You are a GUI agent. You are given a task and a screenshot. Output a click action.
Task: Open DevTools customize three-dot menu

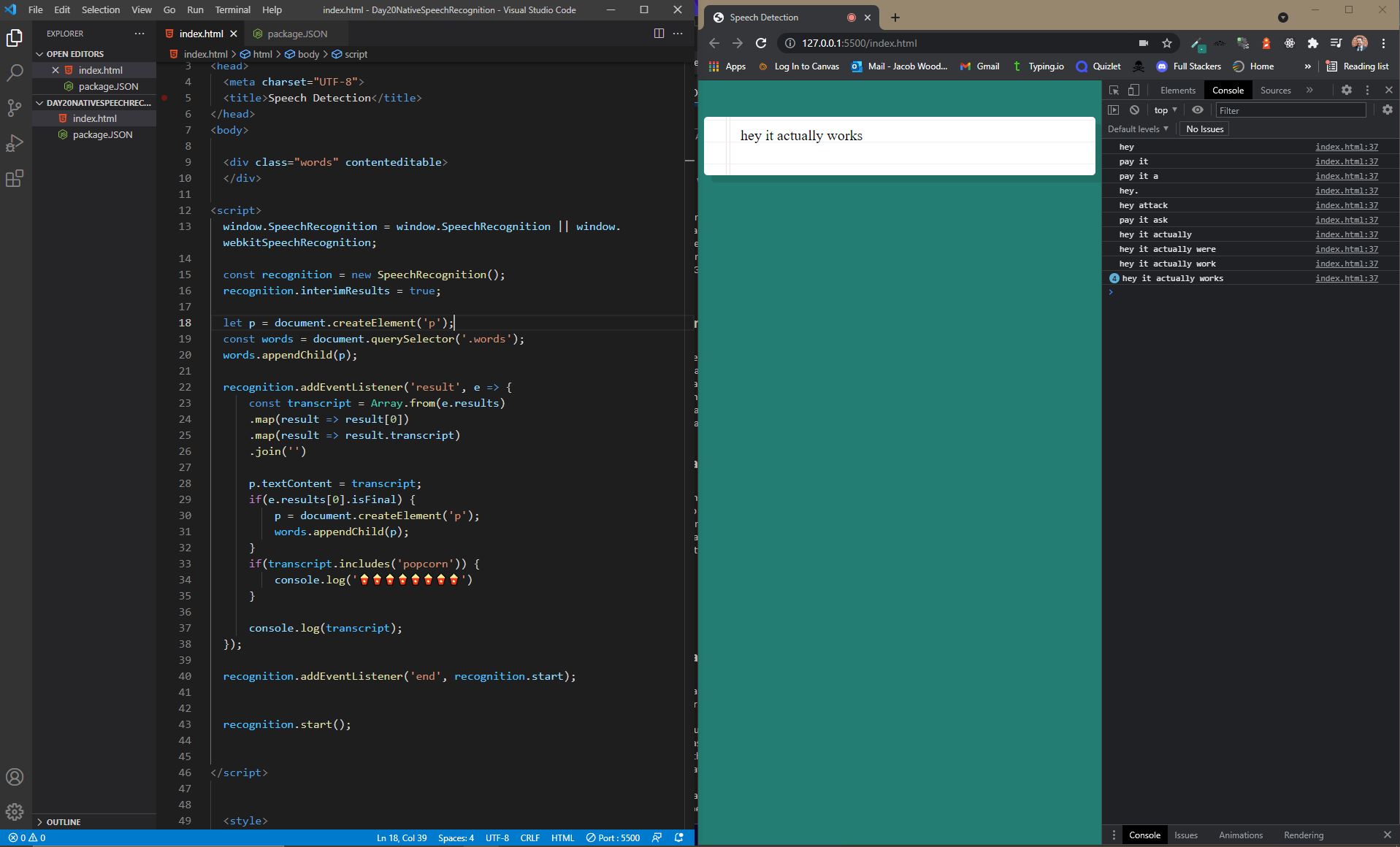tap(1367, 90)
